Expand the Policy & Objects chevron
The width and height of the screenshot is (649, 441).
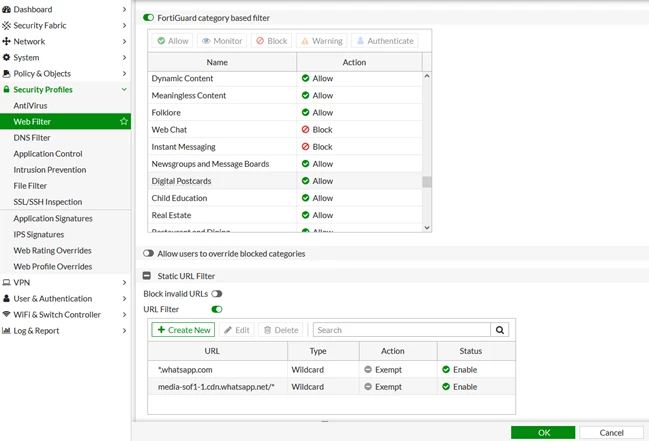[x=124, y=73]
